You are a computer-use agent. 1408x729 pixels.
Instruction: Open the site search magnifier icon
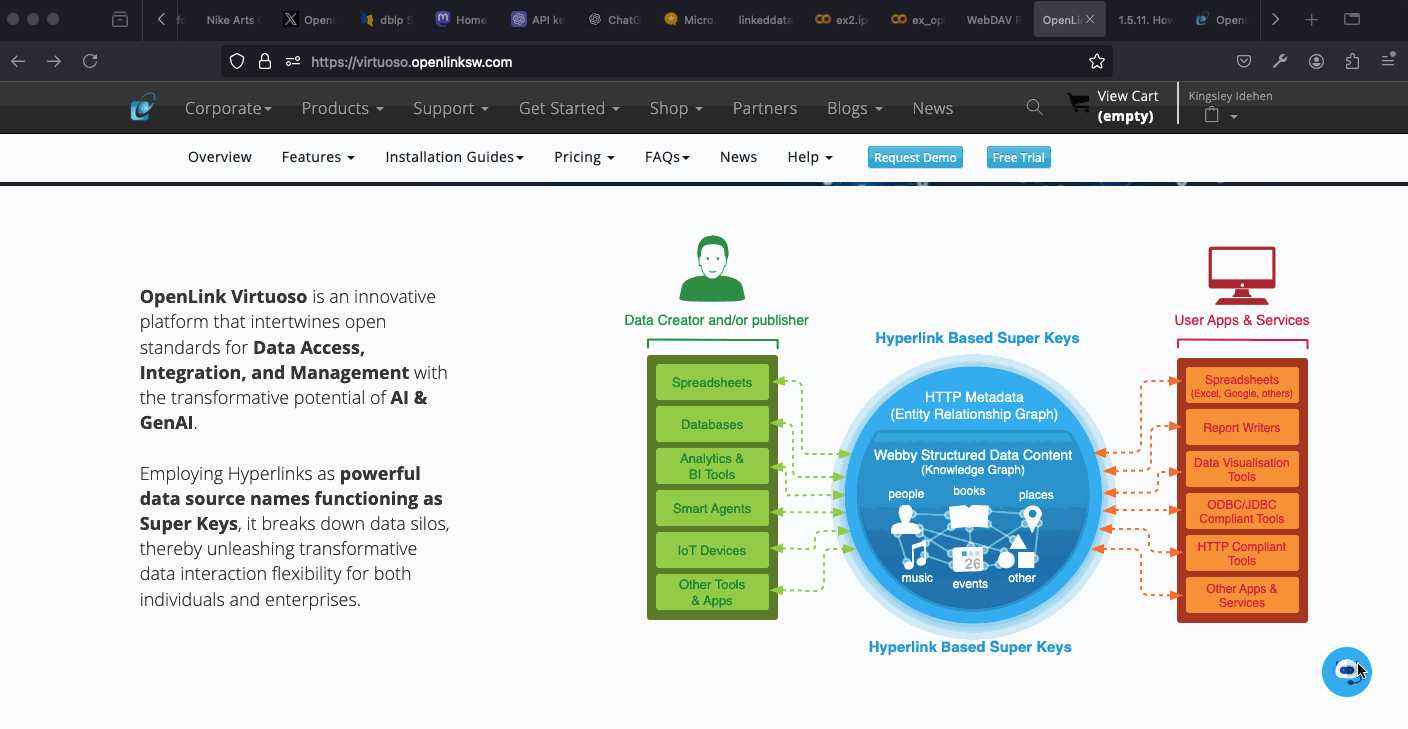tap(1034, 107)
